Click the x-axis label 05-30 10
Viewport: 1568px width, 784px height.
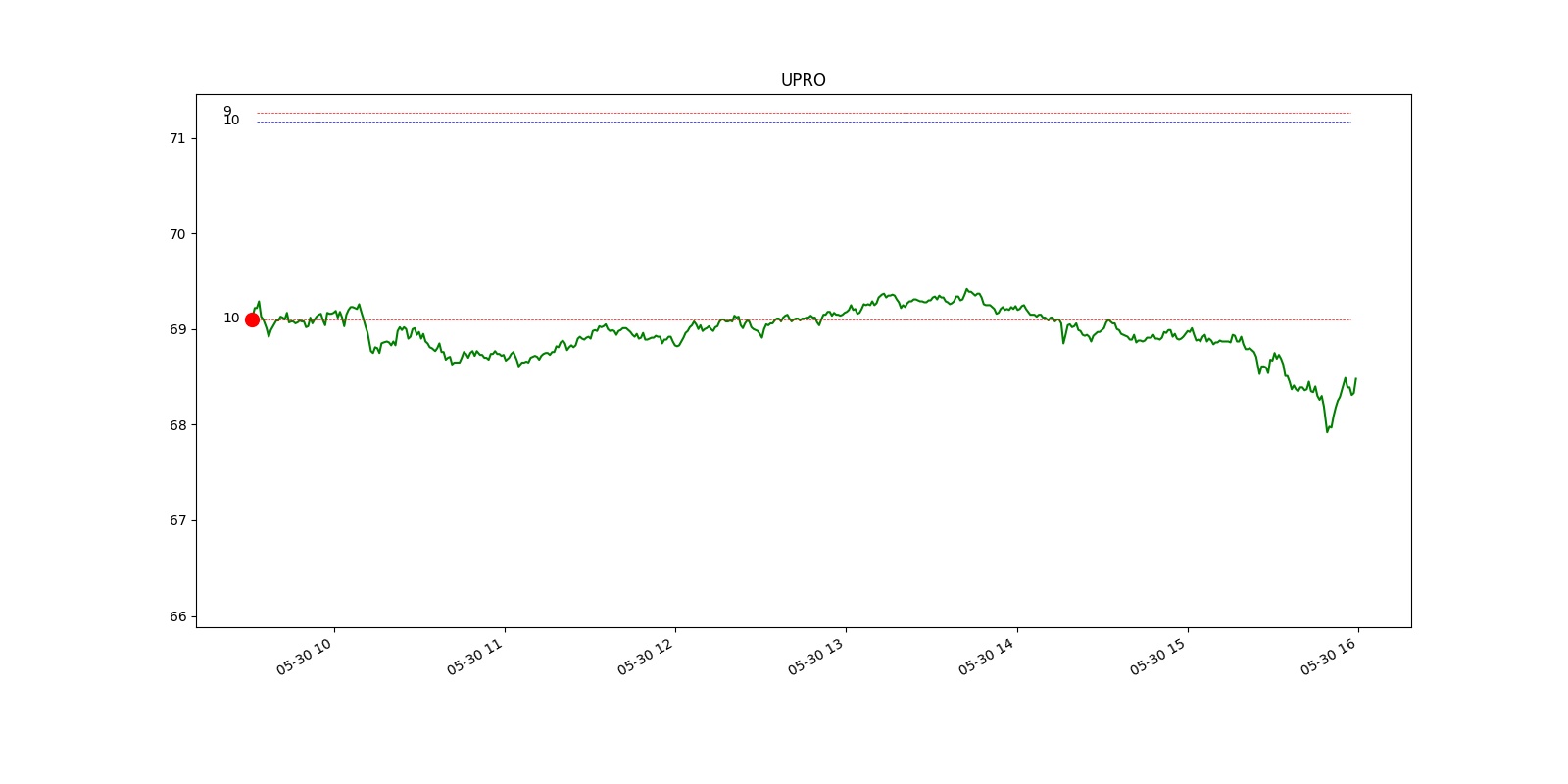[305, 656]
